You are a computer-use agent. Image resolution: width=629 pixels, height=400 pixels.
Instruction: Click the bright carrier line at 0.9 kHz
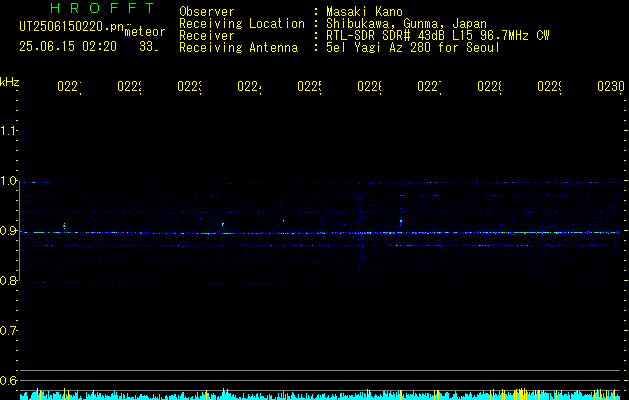click(320, 233)
